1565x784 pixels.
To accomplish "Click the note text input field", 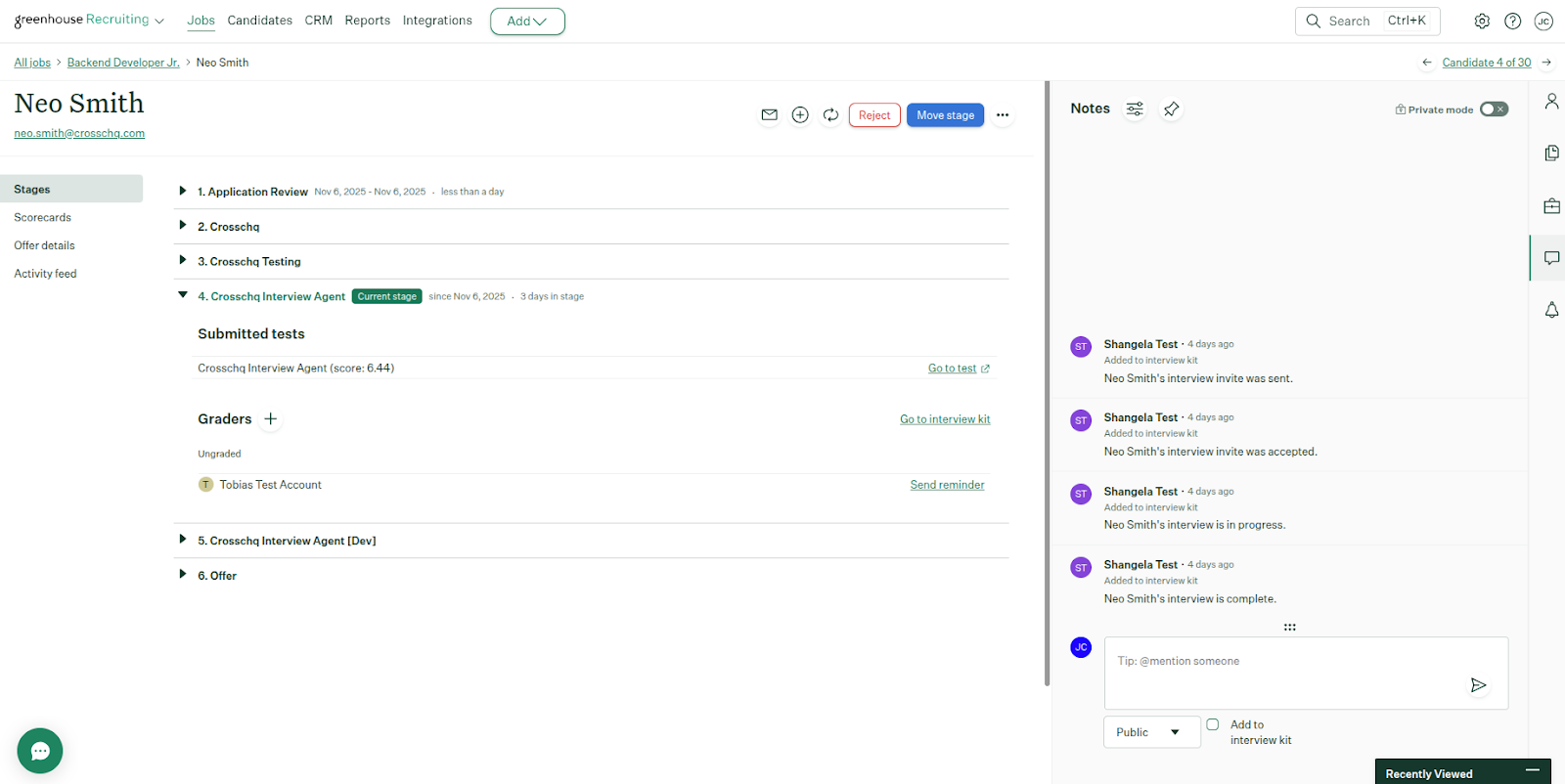I will 1281,672.
